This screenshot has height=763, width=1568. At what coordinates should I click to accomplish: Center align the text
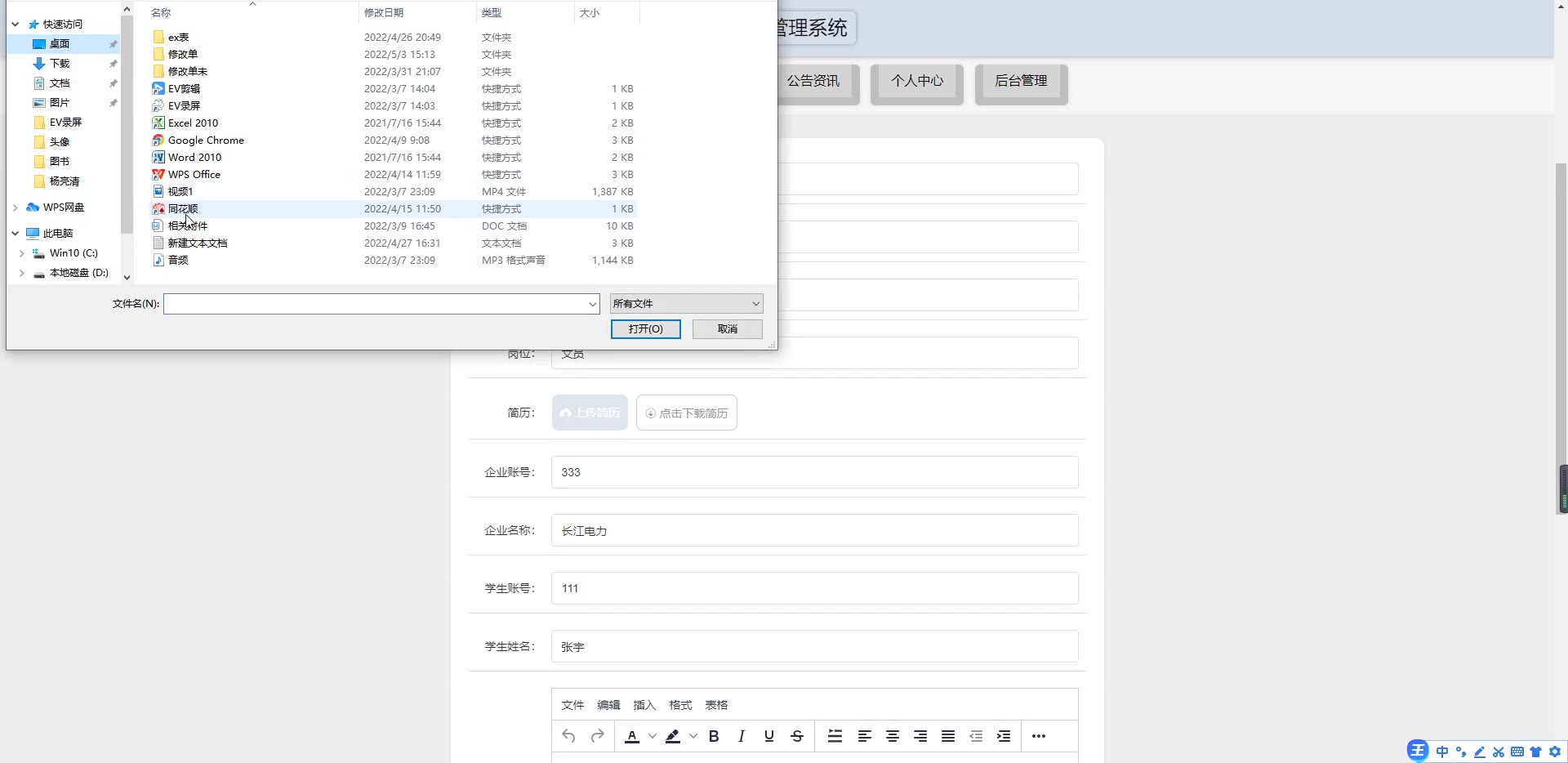[x=893, y=736]
